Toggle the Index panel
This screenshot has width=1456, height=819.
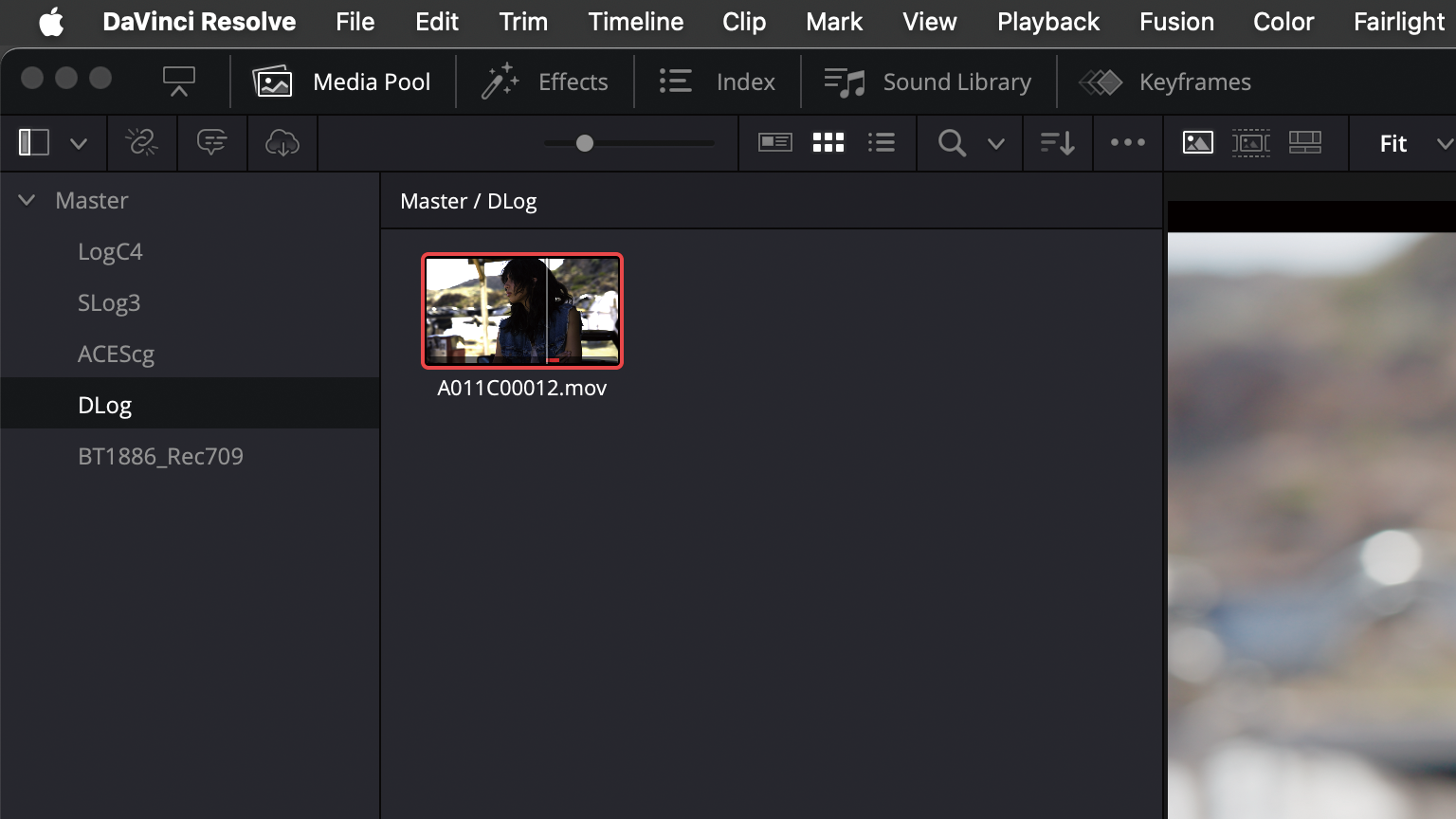(x=718, y=82)
